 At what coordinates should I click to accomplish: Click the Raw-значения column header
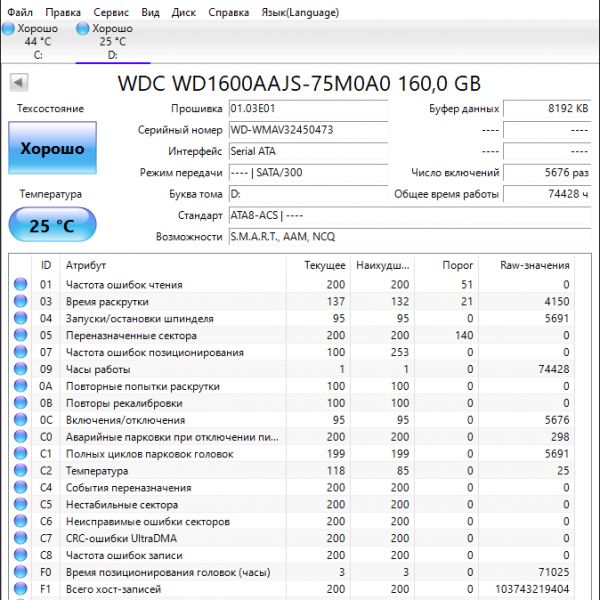click(526, 265)
